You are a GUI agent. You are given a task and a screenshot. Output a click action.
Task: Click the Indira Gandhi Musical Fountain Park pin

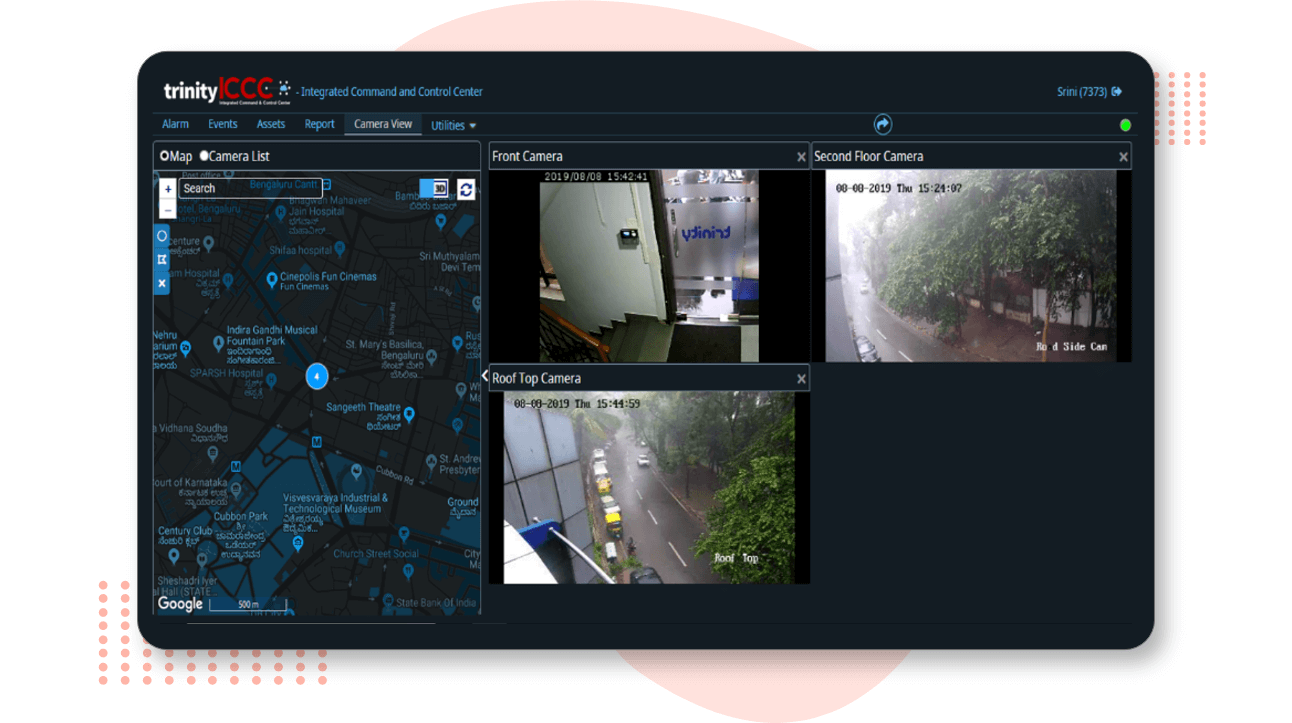(x=218, y=344)
